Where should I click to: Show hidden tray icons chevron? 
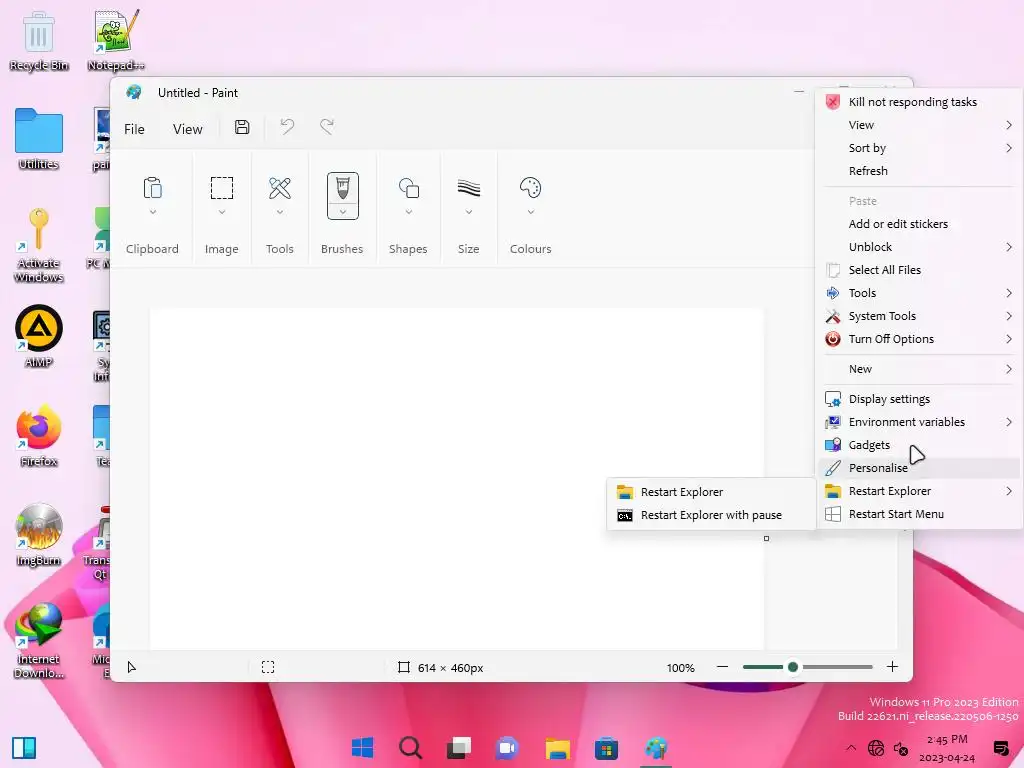coord(850,748)
